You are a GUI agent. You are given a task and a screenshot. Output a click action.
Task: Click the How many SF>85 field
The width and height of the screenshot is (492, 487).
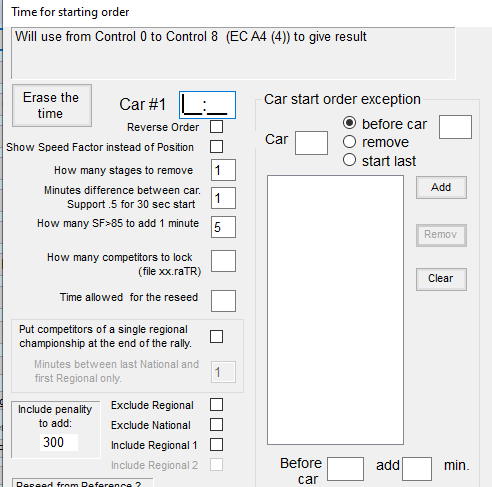coord(223,227)
